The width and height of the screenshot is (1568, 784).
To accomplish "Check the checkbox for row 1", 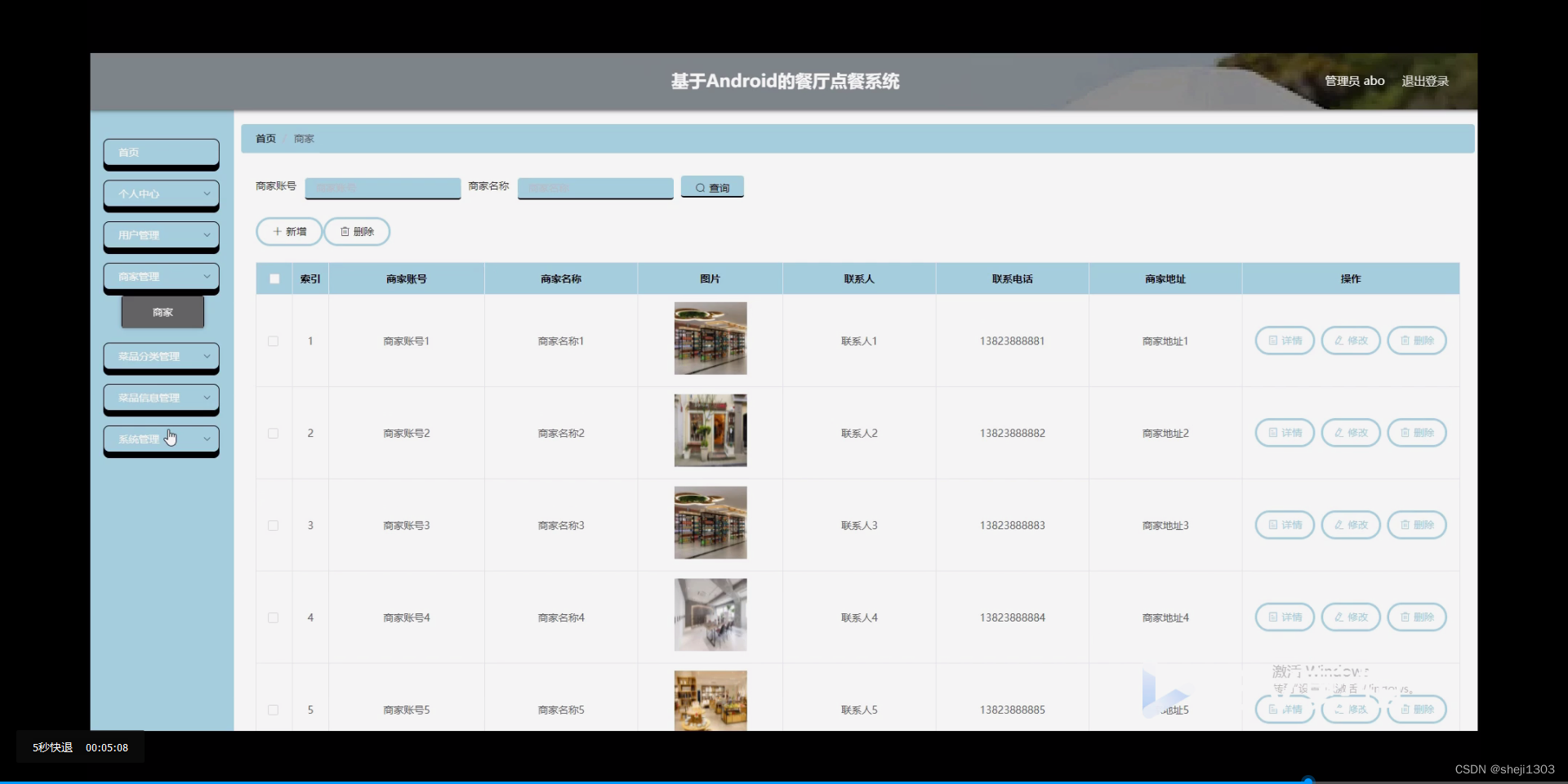I will click(274, 341).
